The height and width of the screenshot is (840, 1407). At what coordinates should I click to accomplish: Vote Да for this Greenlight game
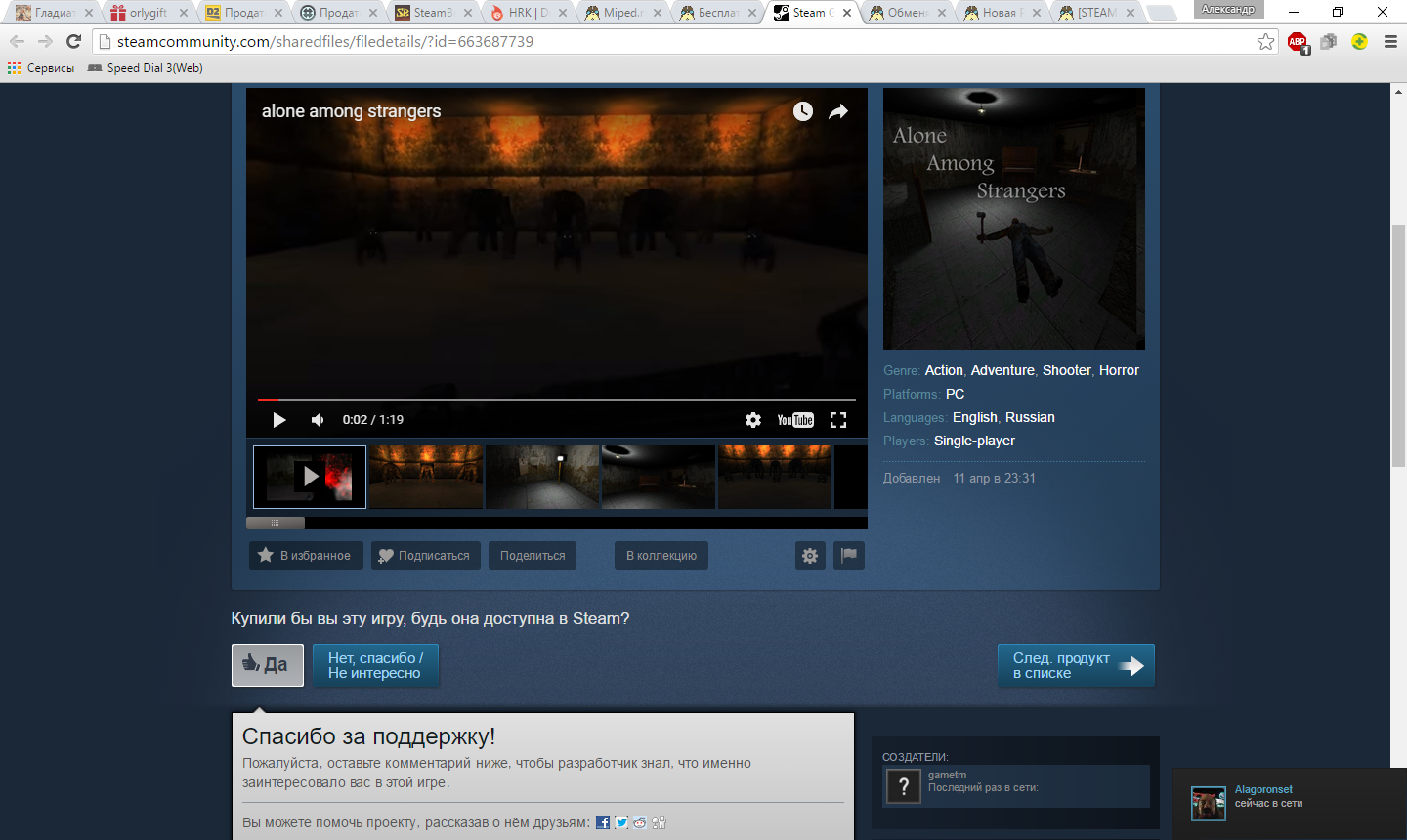click(268, 665)
